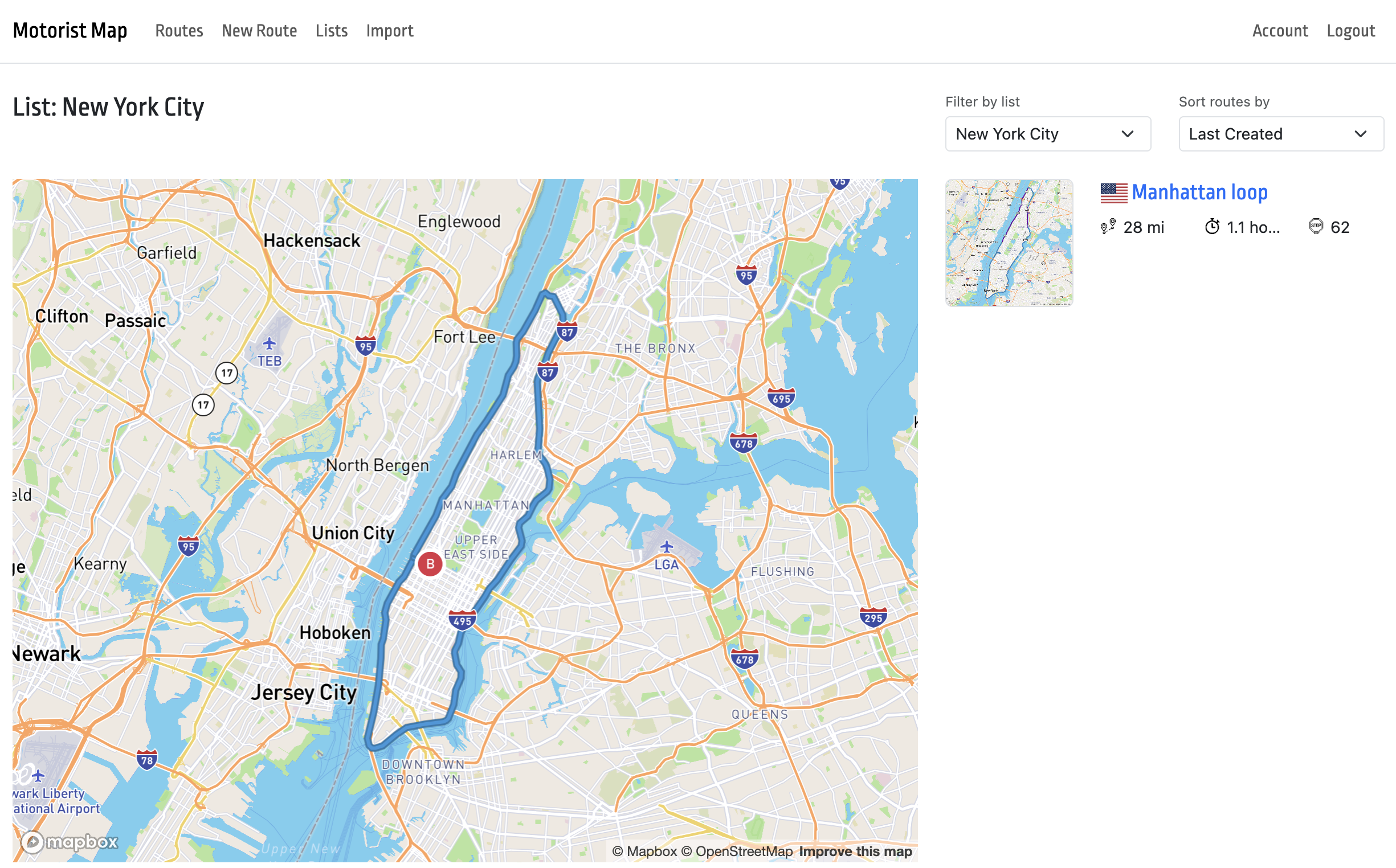This screenshot has width=1396, height=868.
Task: Open the Sort routes by dropdown
Action: click(x=1280, y=134)
